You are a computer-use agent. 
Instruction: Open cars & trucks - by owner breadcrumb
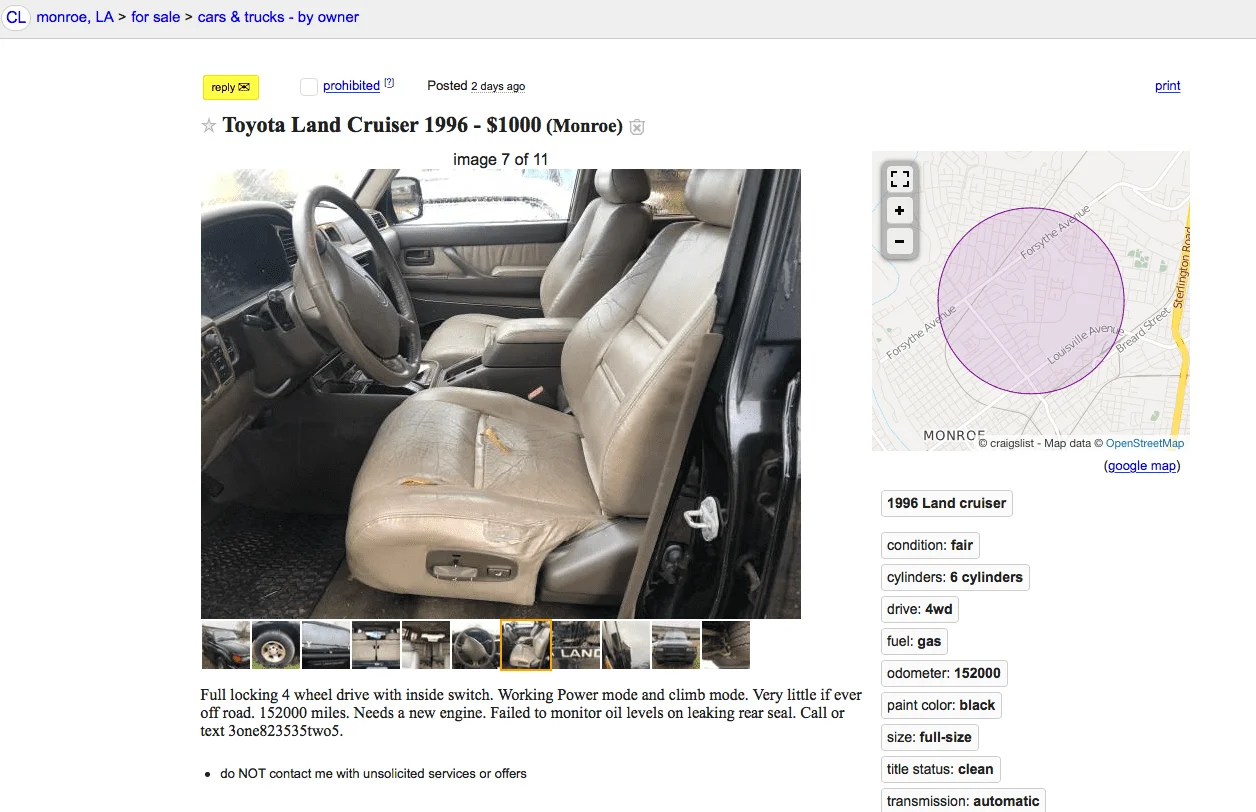(278, 17)
